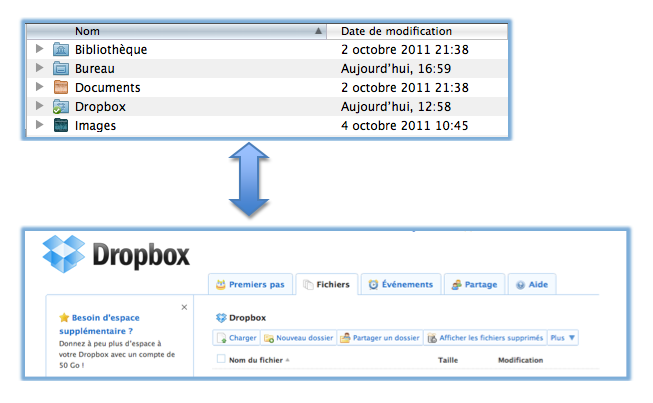Click the small Dropbox breadcrumb icon
Image resolution: width=653 pixels, height=403 pixels.
(221, 318)
